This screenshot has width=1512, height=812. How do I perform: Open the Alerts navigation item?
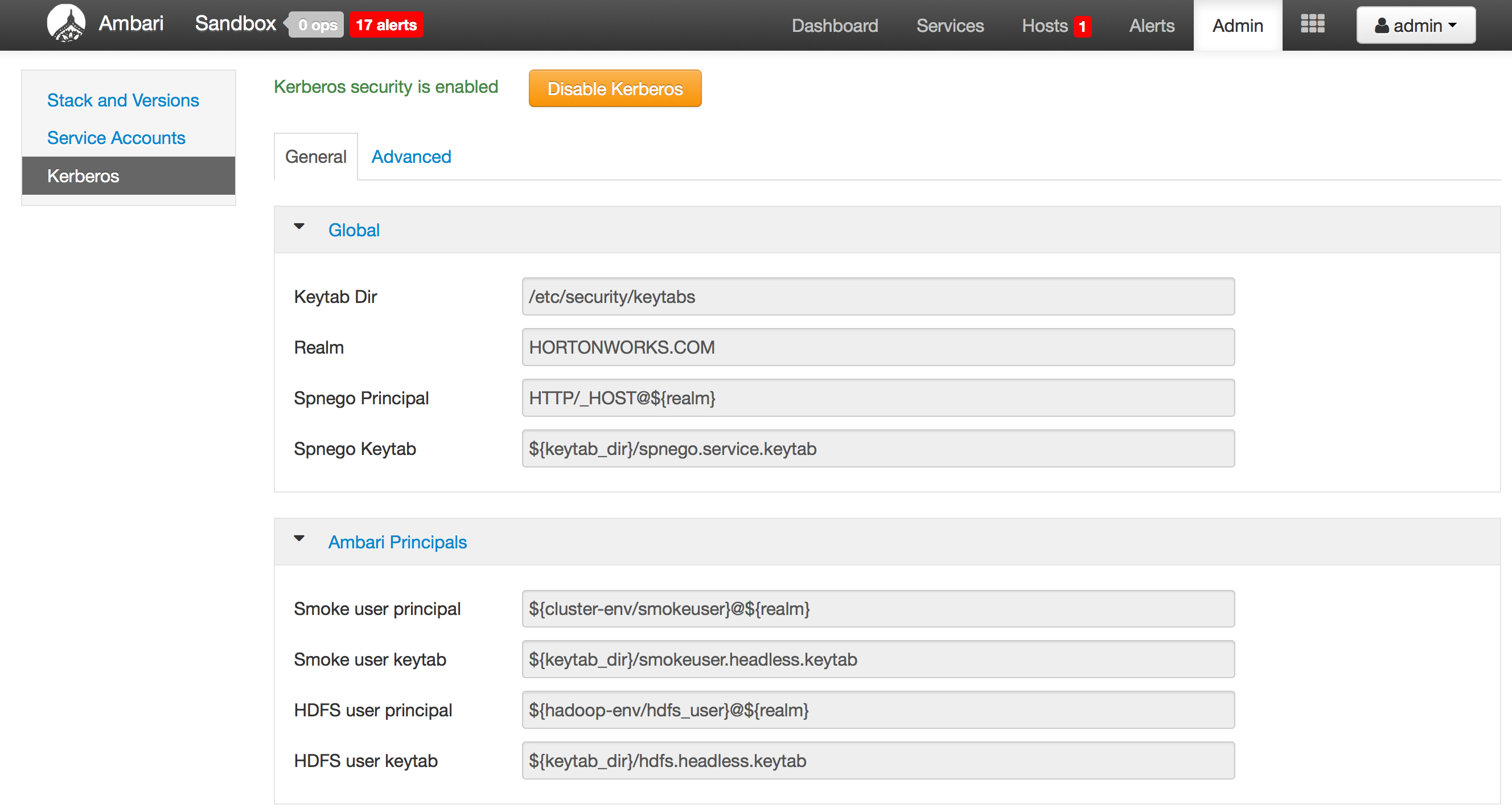(1152, 25)
